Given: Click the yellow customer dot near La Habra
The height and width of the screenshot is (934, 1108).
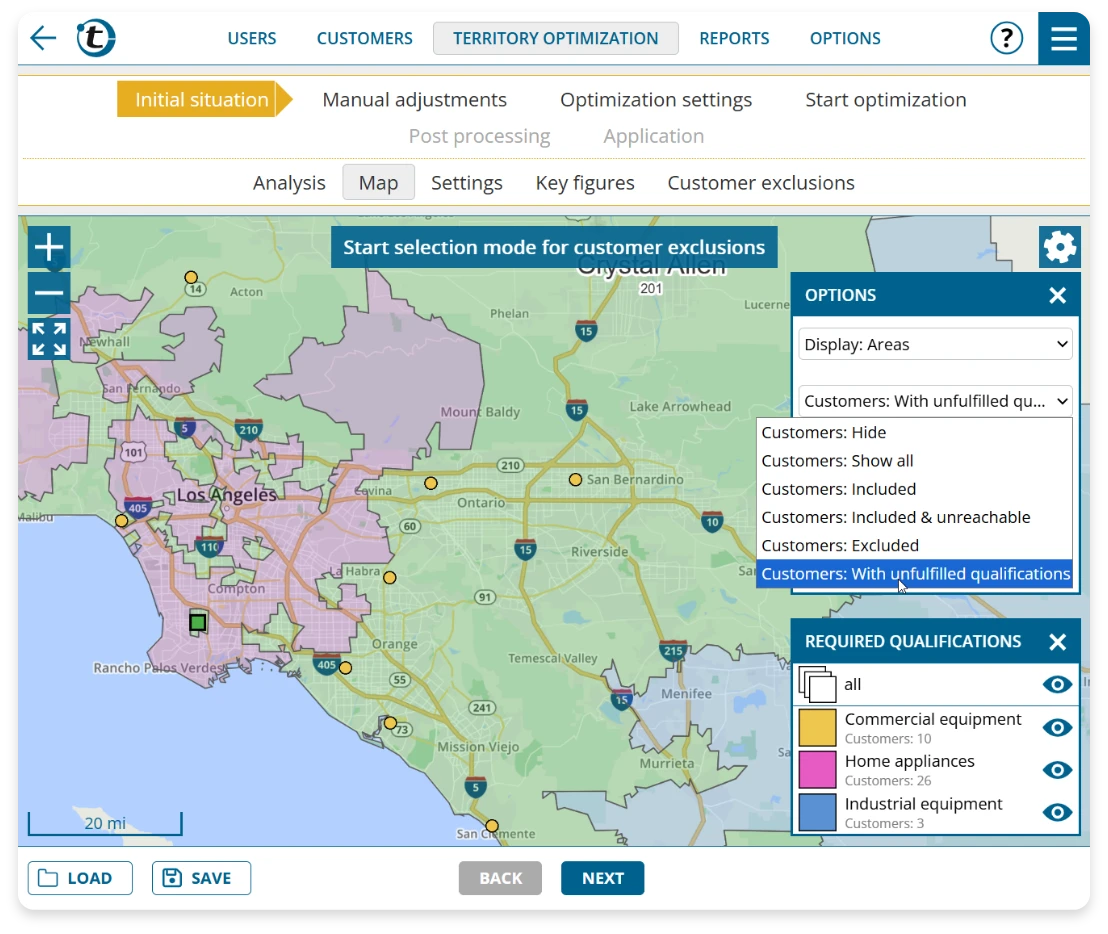Looking at the screenshot, I should [389, 578].
